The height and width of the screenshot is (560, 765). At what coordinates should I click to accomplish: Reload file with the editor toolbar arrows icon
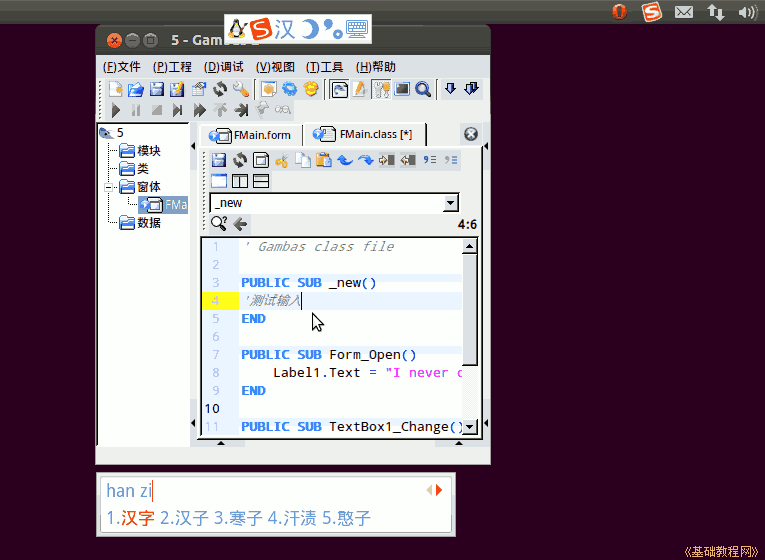point(240,160)
